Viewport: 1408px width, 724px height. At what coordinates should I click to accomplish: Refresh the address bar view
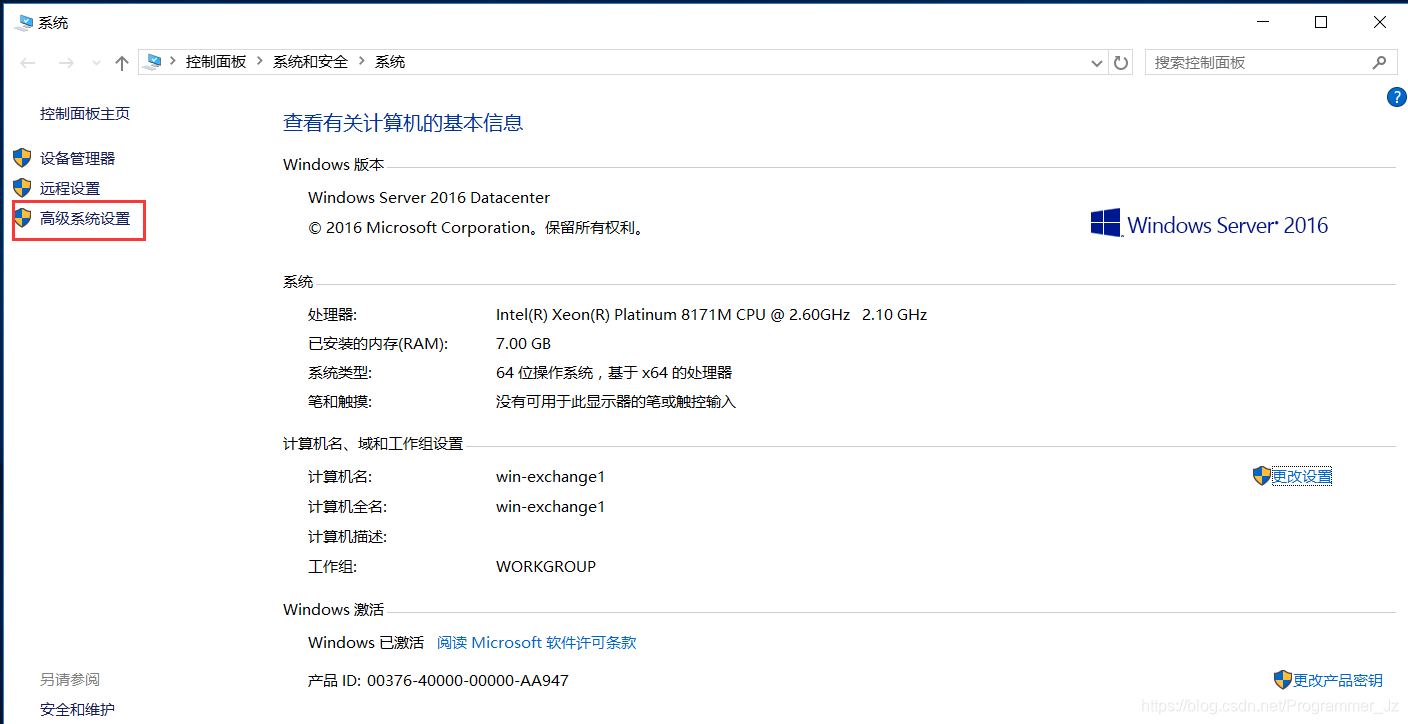tap(1121, 62)
